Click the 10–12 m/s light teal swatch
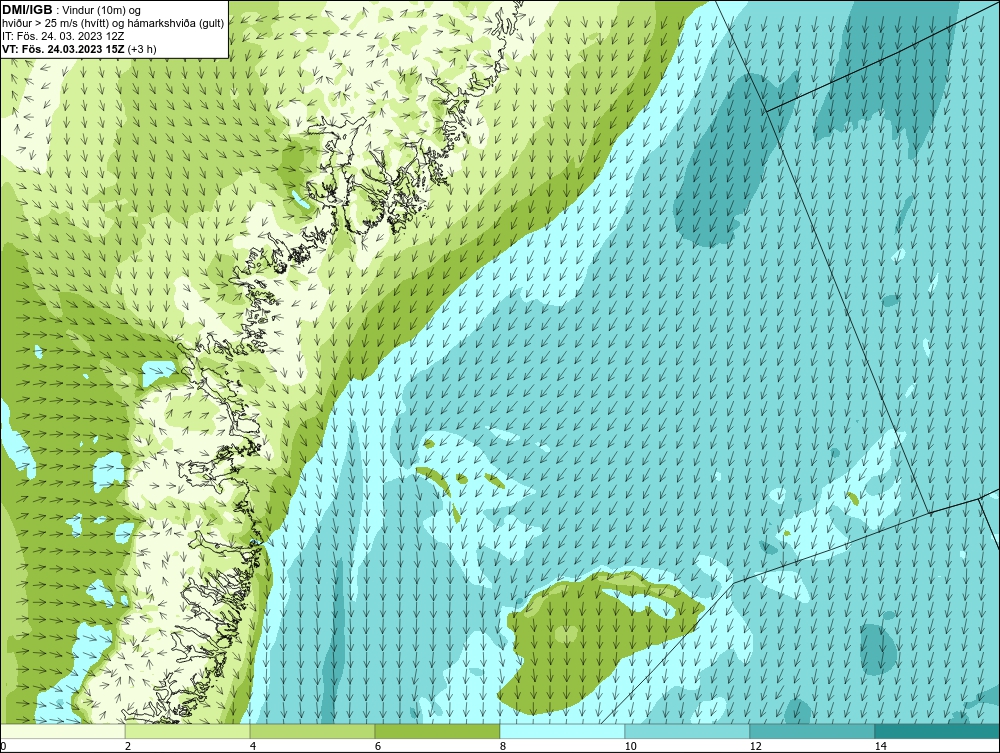 pos(688,731)
